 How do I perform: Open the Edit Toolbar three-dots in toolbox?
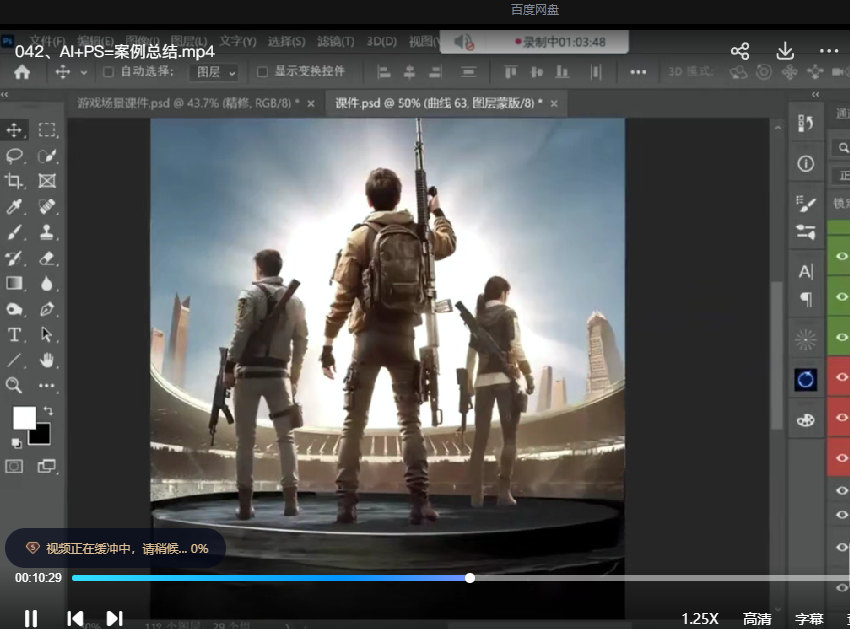[x=47, y=386]
